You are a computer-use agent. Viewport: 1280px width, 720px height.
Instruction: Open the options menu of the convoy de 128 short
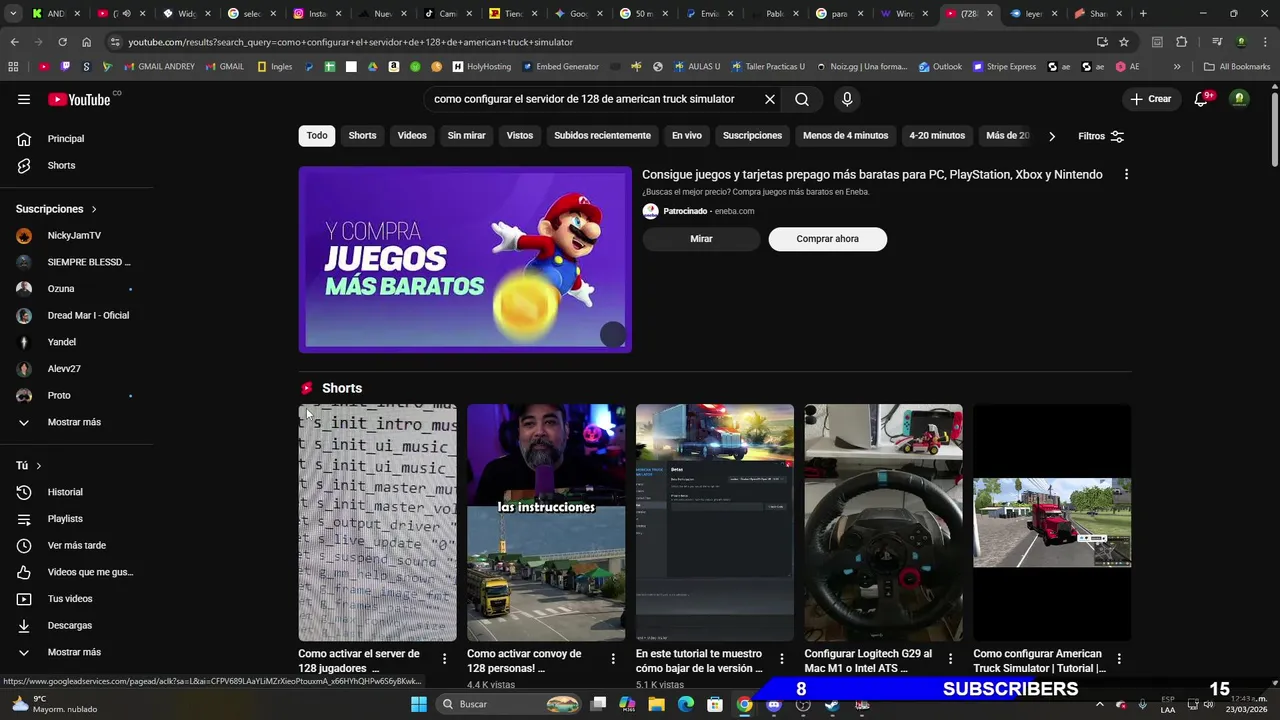pyautogui.click(x=613, y=659)
